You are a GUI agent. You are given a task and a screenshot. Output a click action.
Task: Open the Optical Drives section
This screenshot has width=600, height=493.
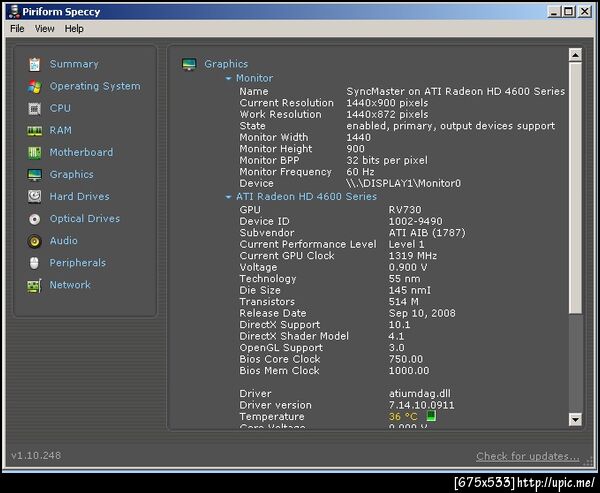85,219
